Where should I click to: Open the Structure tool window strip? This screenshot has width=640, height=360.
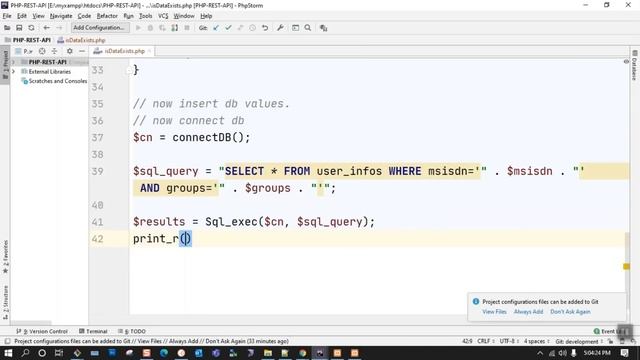(x=5, y=302)
